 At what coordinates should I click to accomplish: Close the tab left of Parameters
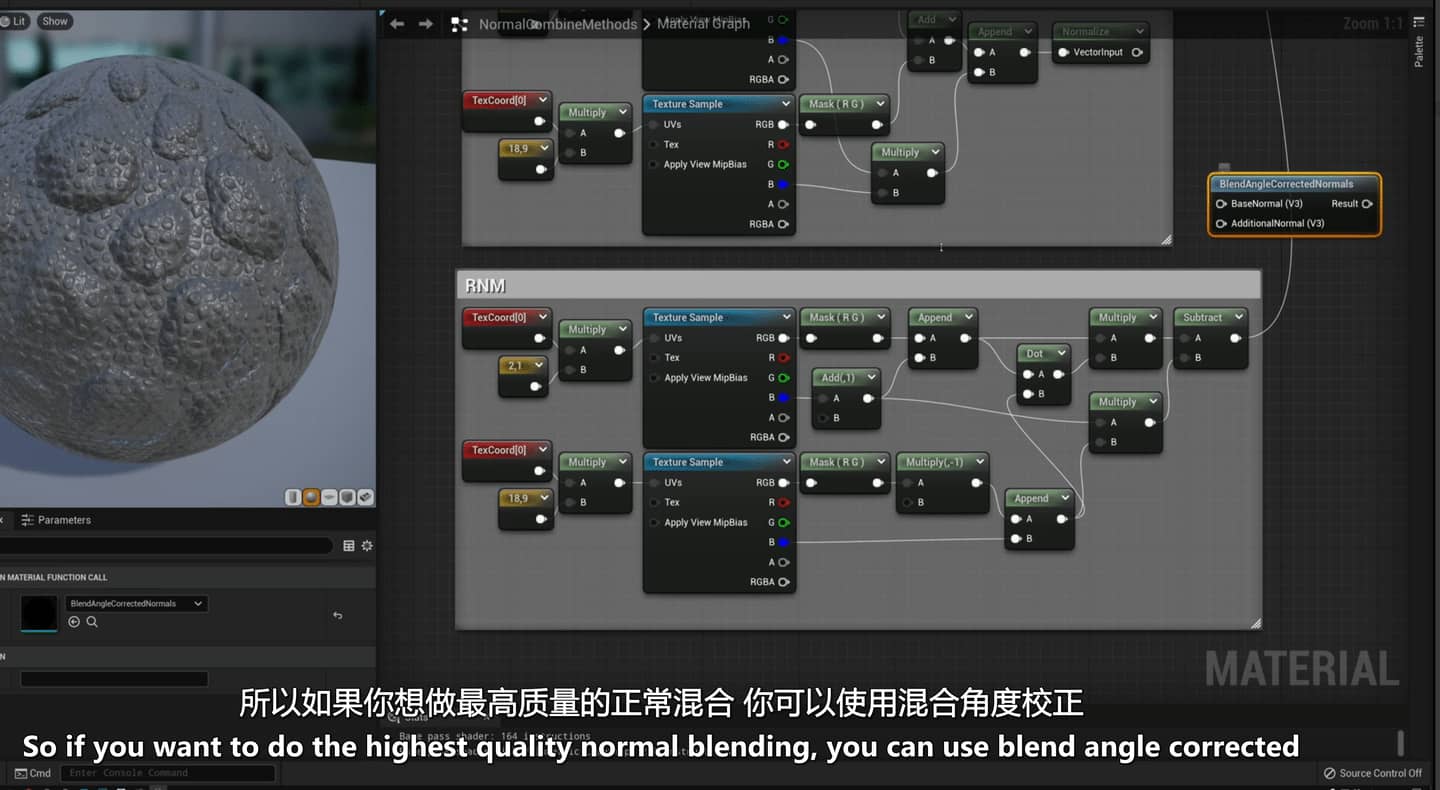pos(2,520)
